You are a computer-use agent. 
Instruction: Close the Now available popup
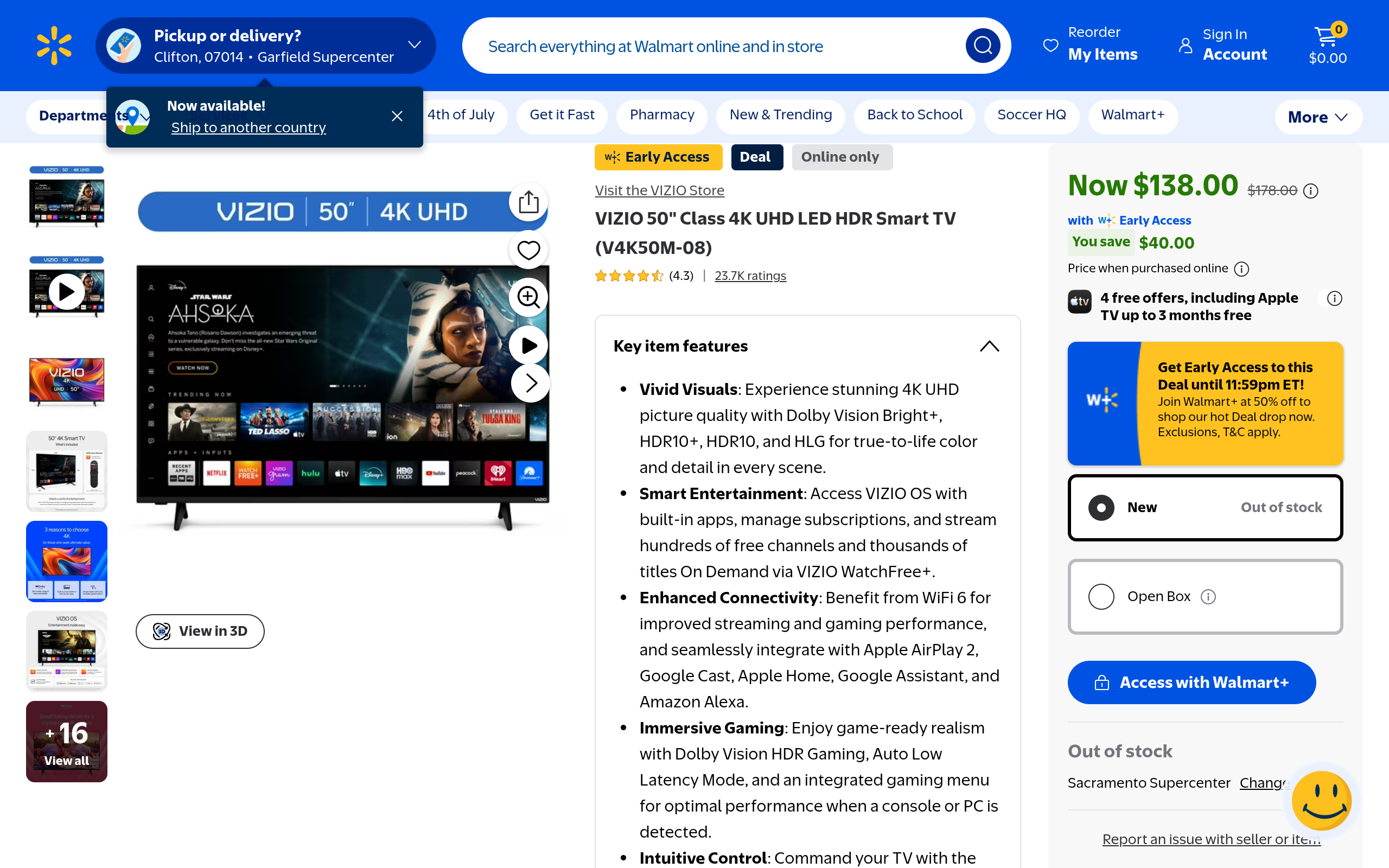397,116
